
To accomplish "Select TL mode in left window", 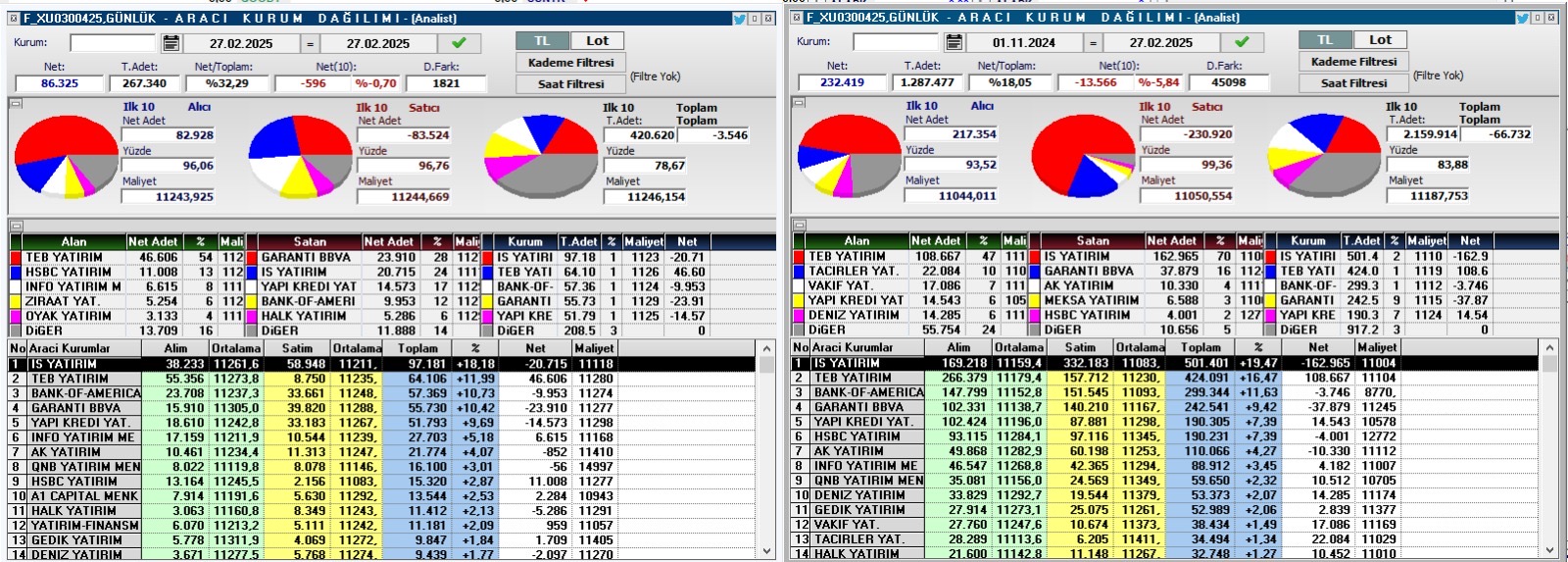I will pyautogui.click(x=543, y=41).
